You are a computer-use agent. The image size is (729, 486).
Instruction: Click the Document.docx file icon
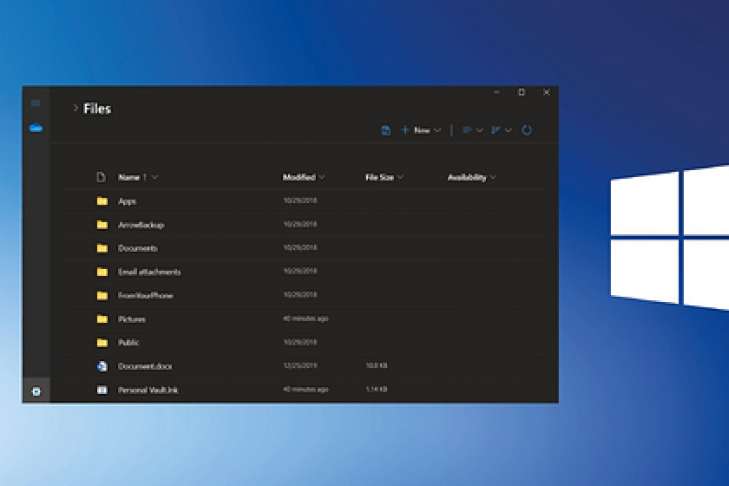pyautogui.click(x=101, y=366)
